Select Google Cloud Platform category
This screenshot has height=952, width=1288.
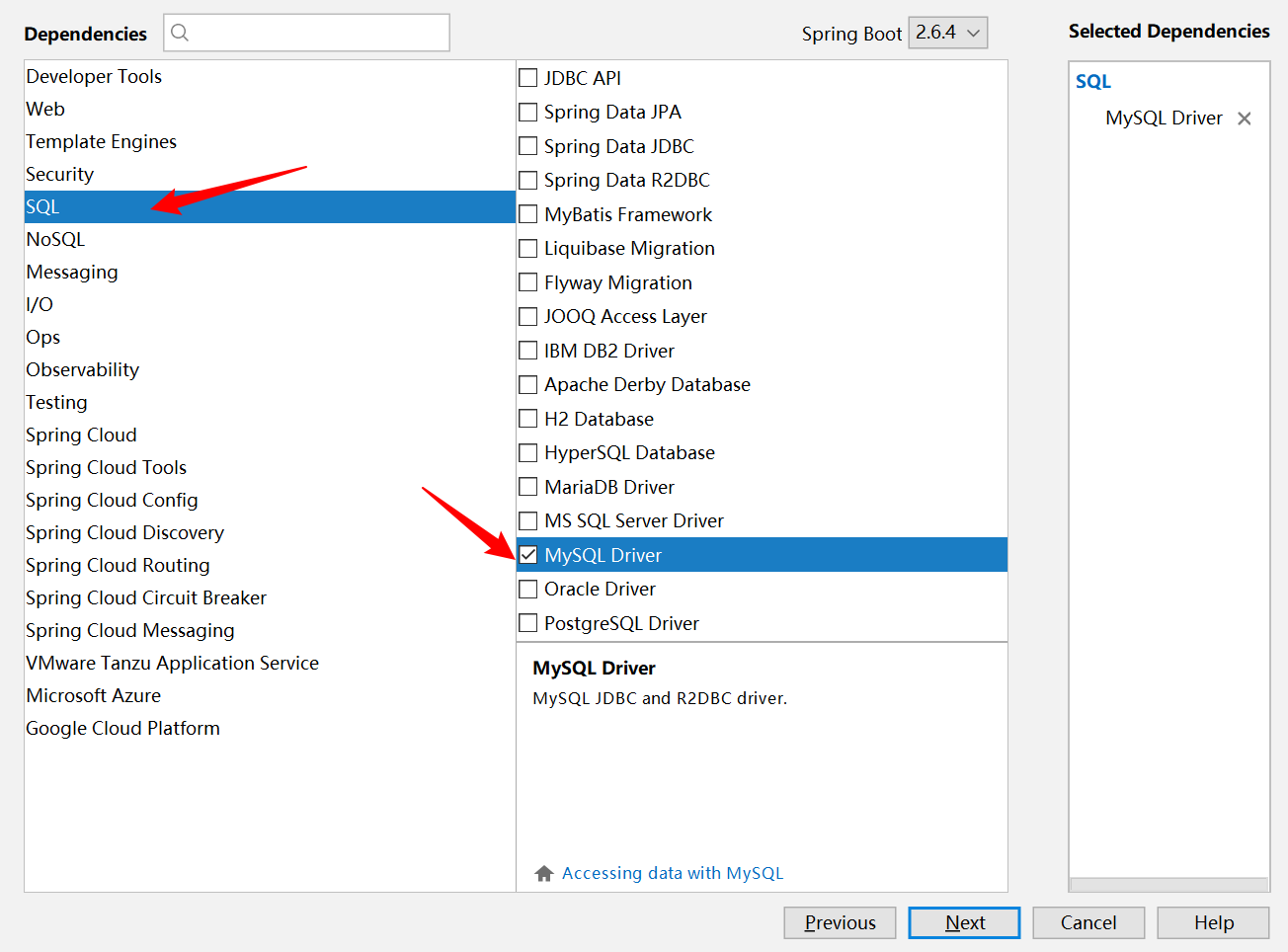click(x=270, y=728)
